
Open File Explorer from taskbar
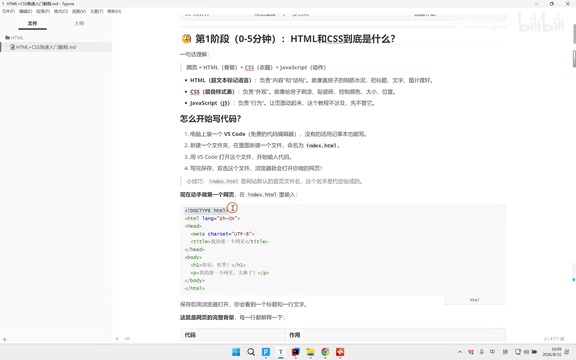click(310, 352)
